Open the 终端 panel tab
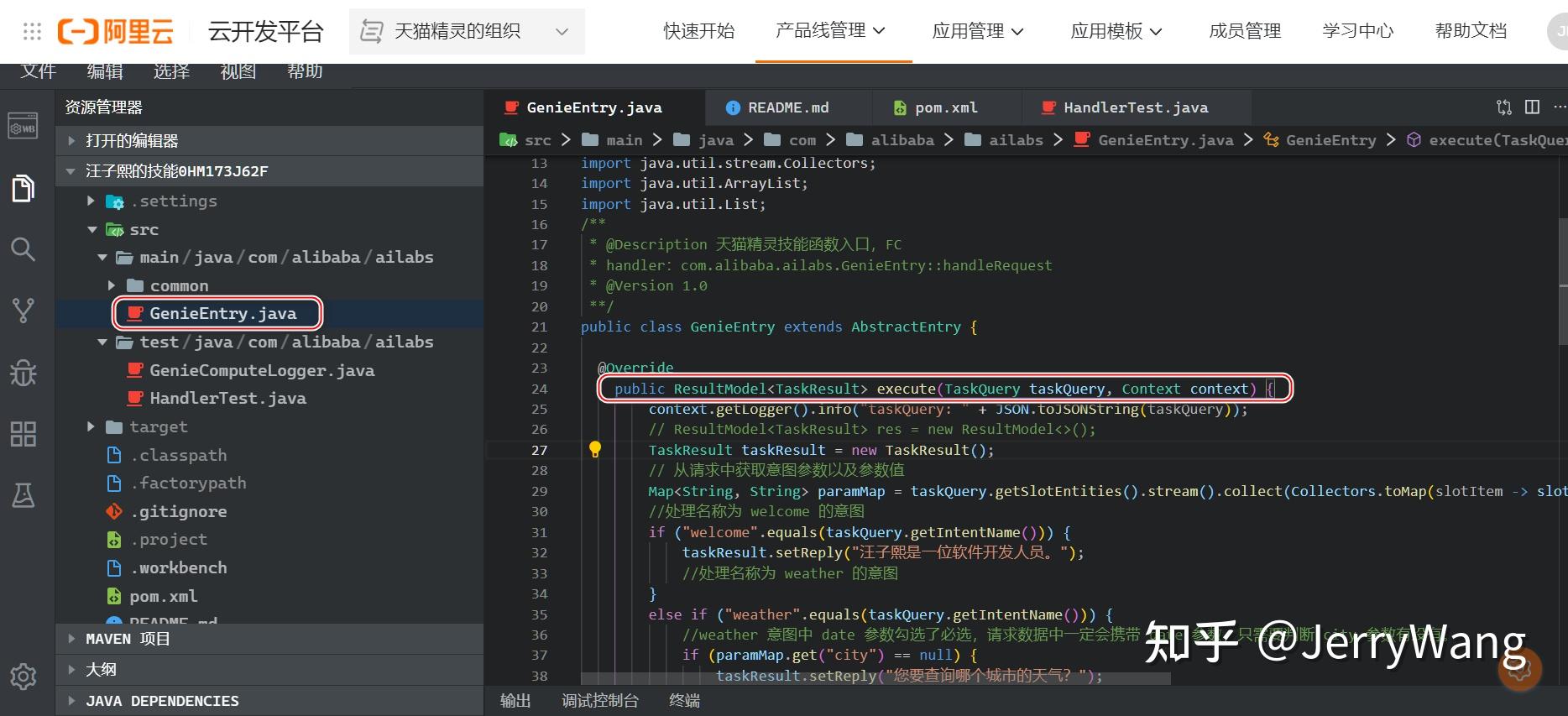This screenshot has height=716, width=1568. point(684,701)
